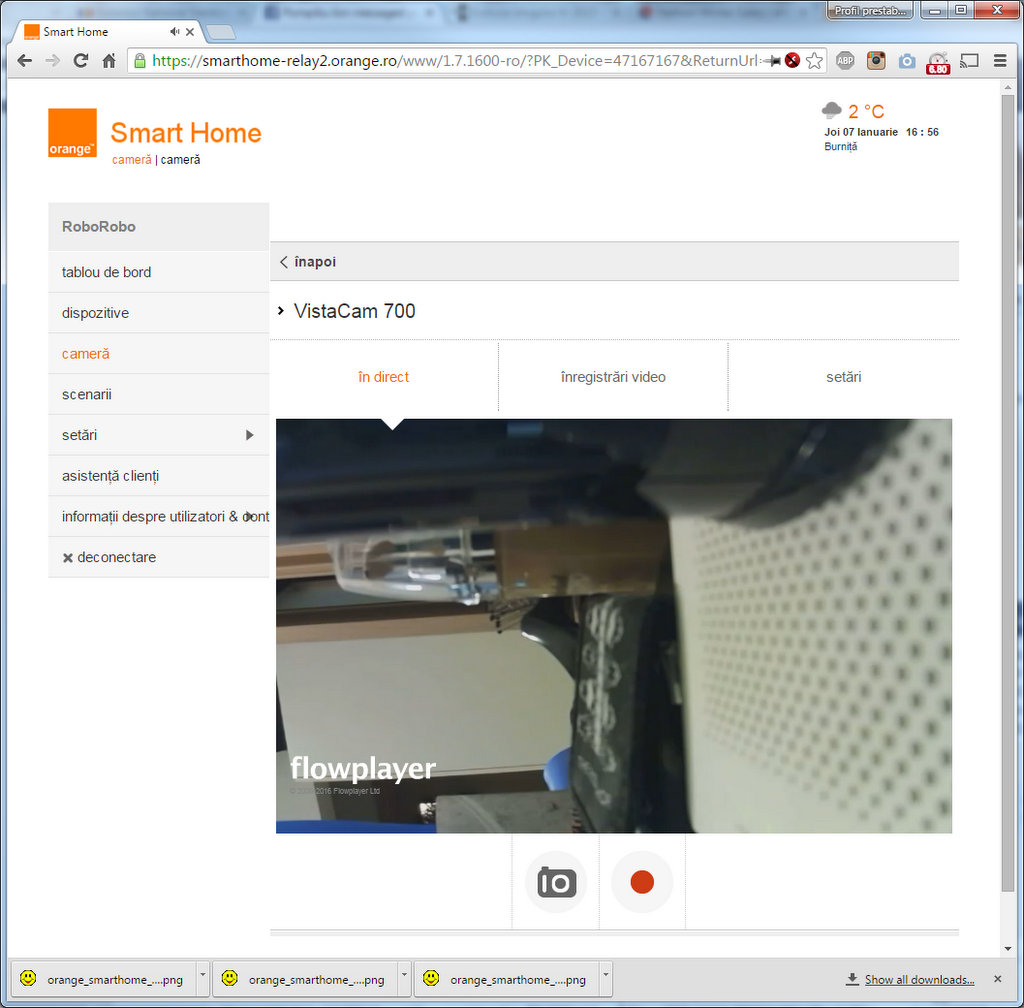Click Show all downloads link
This screenshot has width=1024, height=1008.
pos(919,979)
